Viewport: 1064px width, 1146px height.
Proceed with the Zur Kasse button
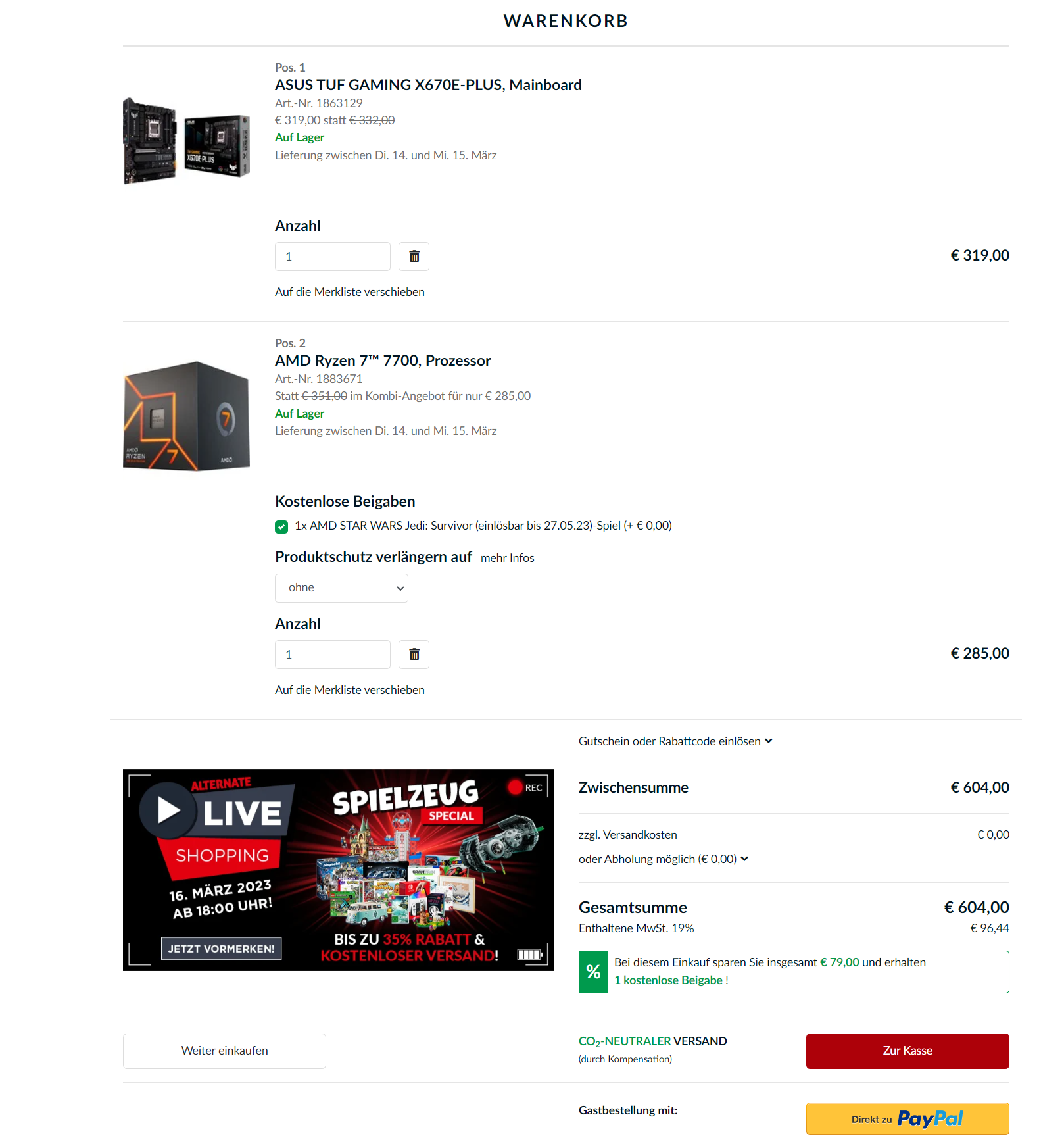coord(907,1051)
